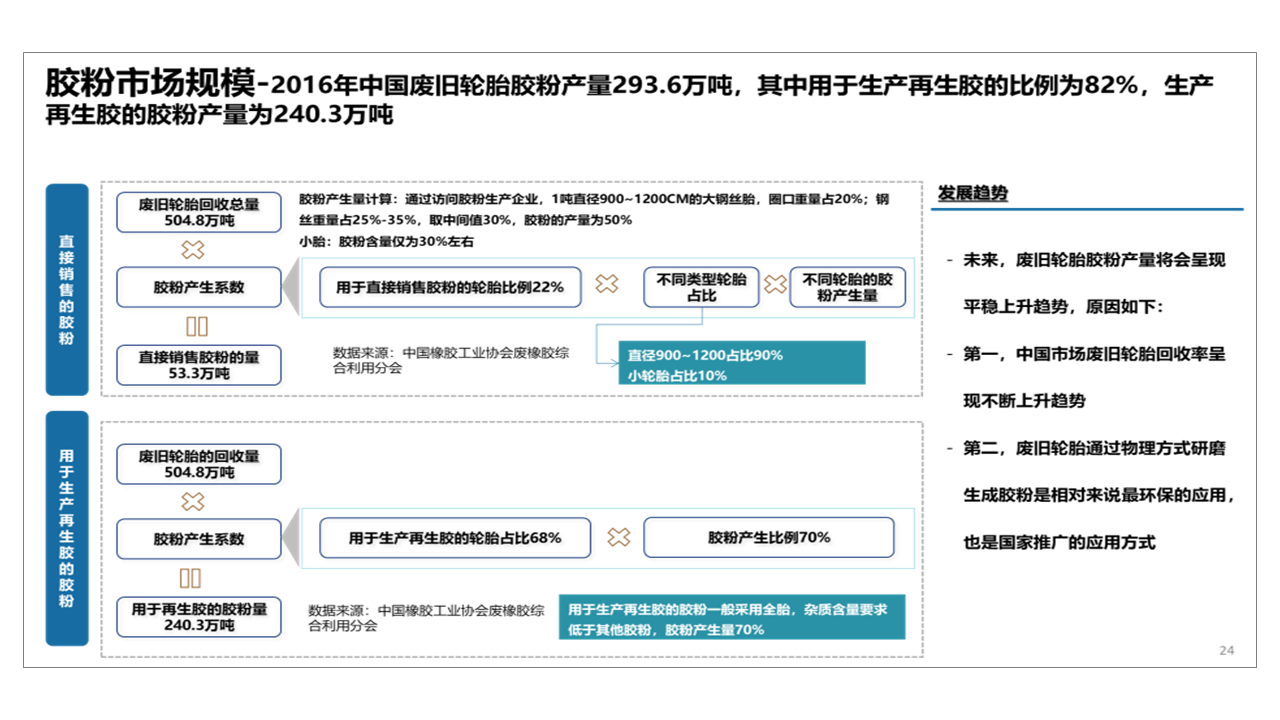Select the 不同类型轮胎占比 box
The width and height of the screenshot is (1280, 720).
[701, 287]
